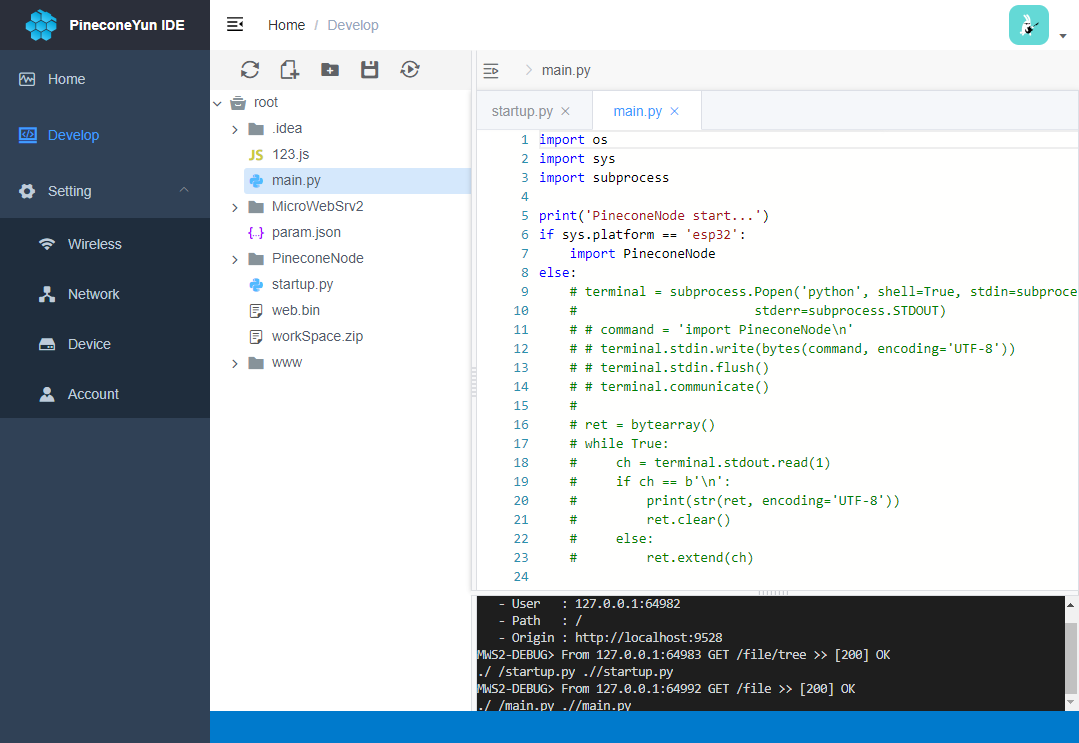Open Wireless settings

point(105,244)
